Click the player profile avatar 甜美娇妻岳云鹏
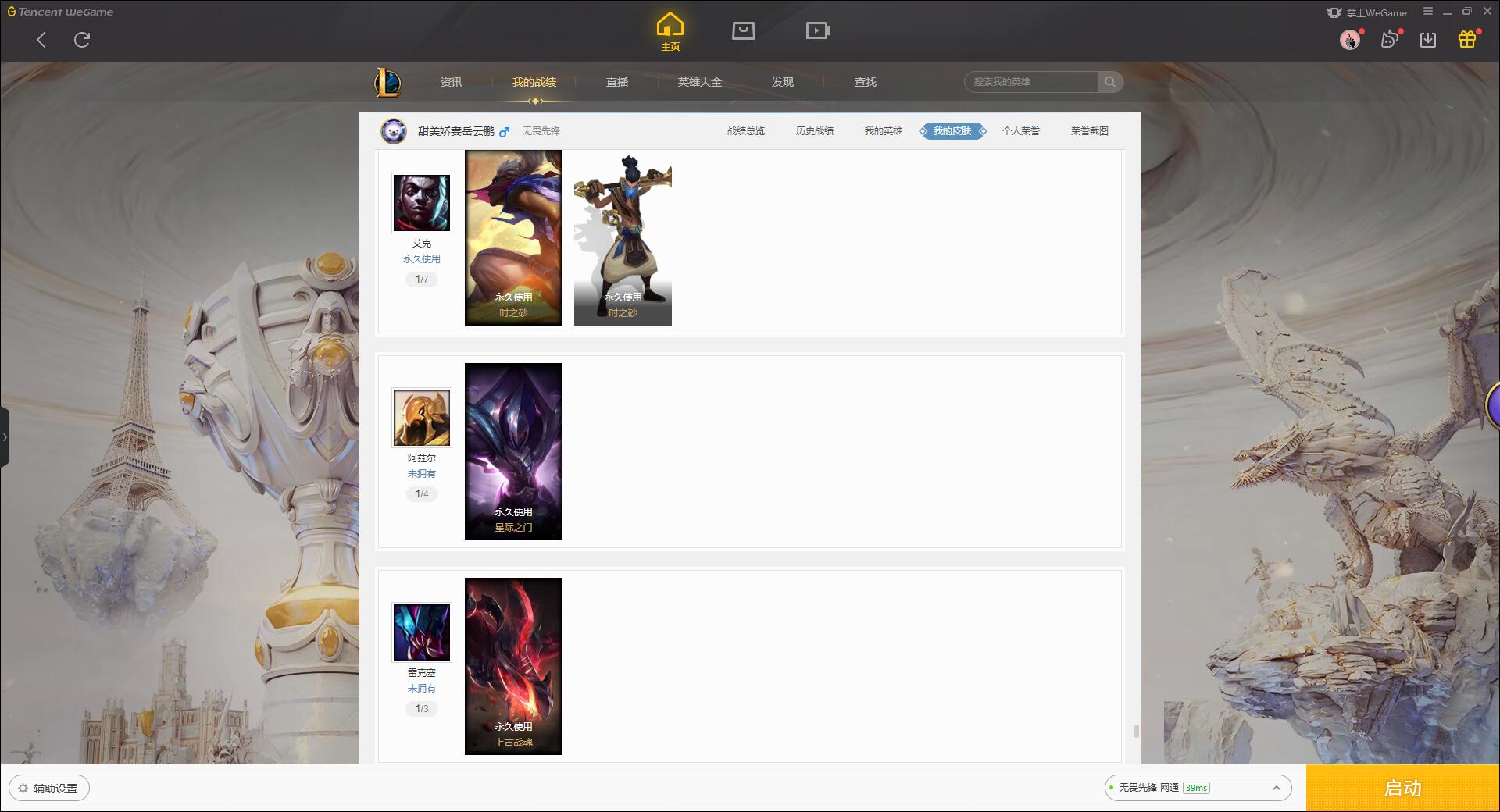Image resolution: width=1500 pixels, height=812 pixels. click(394, 131)
